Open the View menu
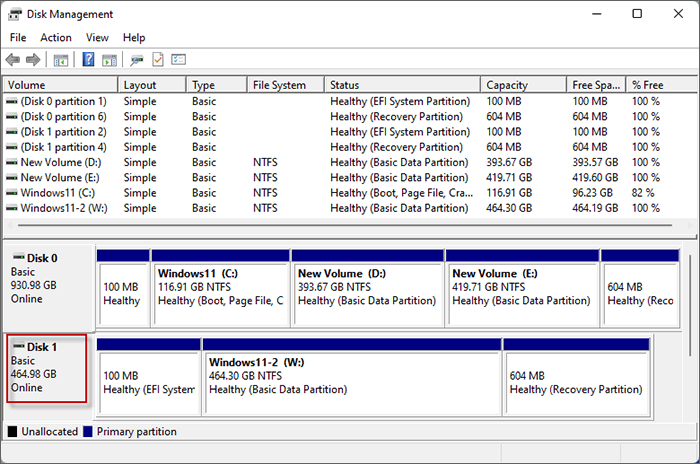This screenshot has height=464, width=700. 97,37
